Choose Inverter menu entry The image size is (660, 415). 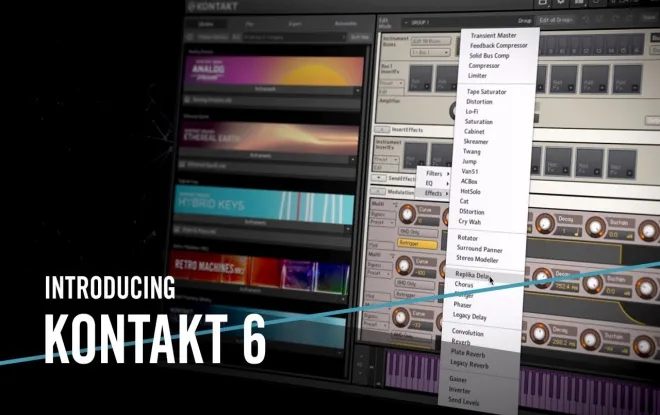point(459,391)
